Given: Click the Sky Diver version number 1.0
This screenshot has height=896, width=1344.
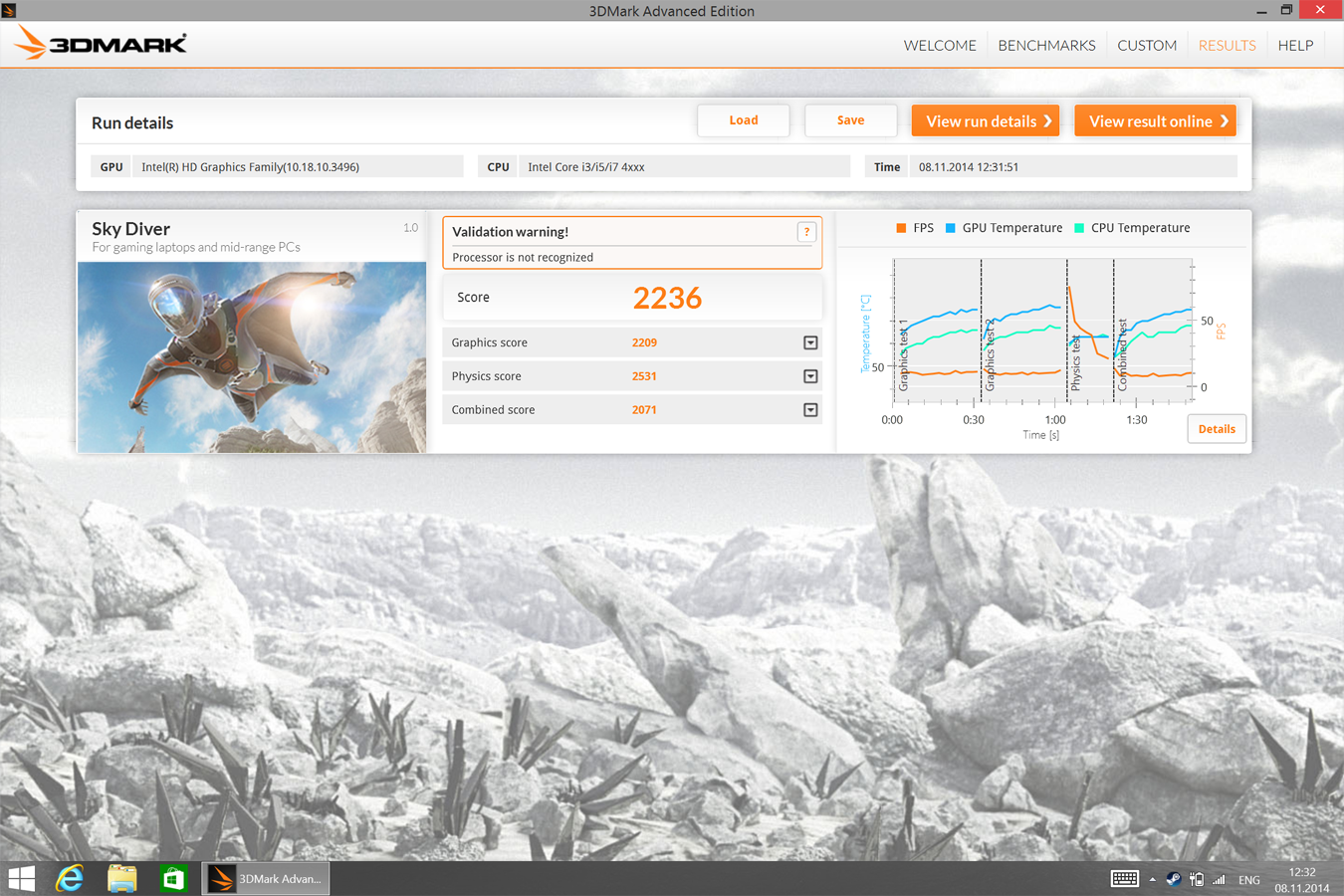Looking at the screenshot, I should coord(411,228).
